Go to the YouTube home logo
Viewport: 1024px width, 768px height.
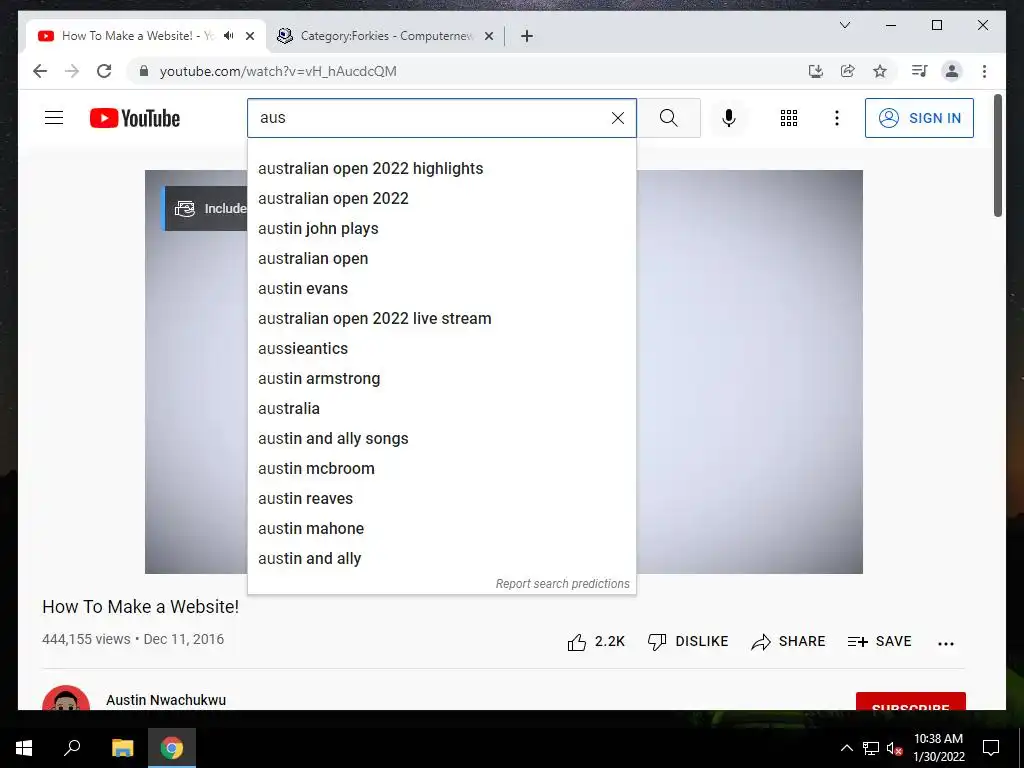pos(135,118)
